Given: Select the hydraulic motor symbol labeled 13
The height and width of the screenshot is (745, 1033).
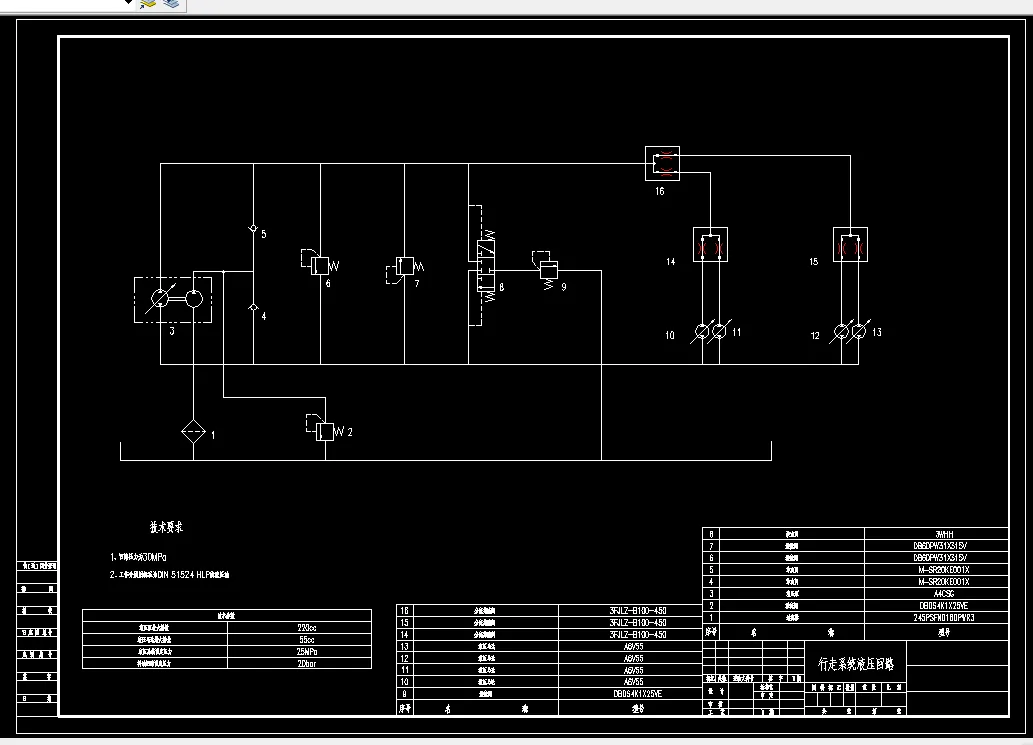Looking at the screenshot, I should 859,331.
